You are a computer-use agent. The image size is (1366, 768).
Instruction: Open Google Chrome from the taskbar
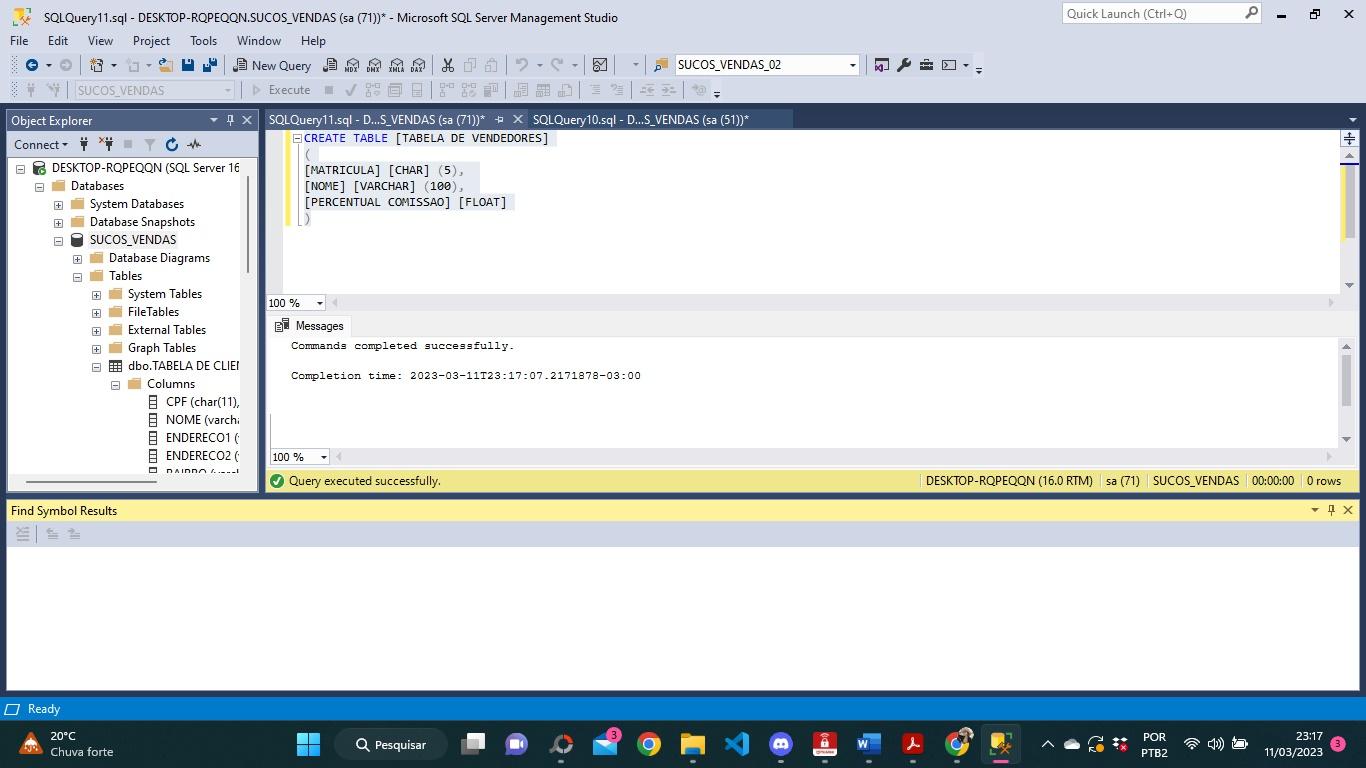[649, 744]
